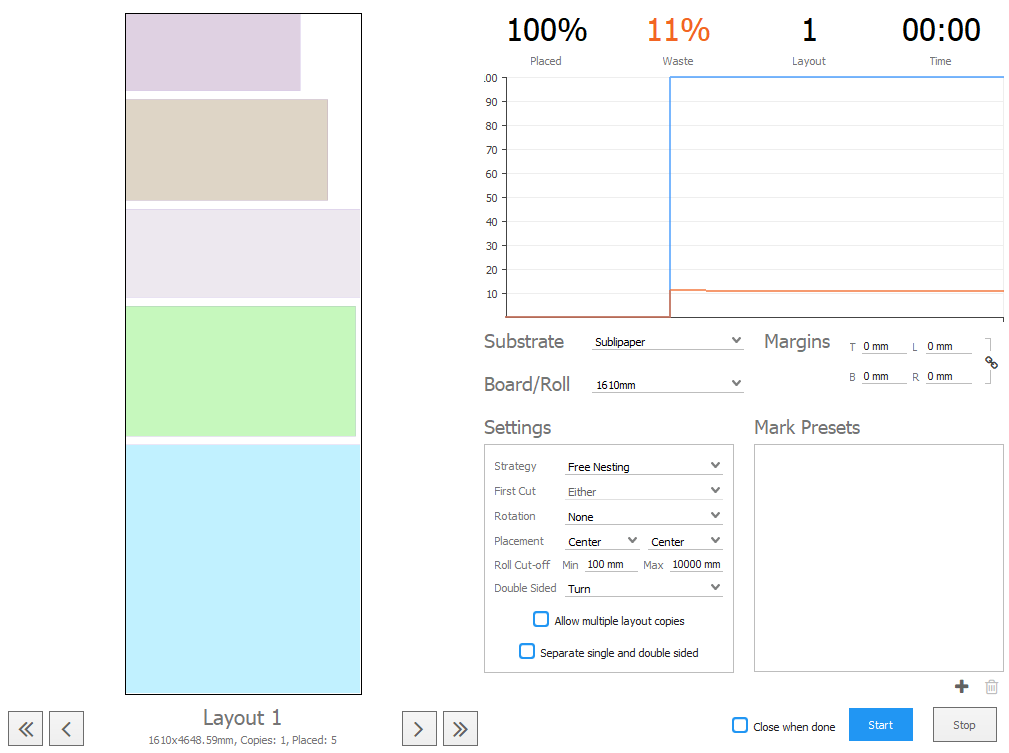Change the Rotation dropdown setting

(x=644, y=517)
